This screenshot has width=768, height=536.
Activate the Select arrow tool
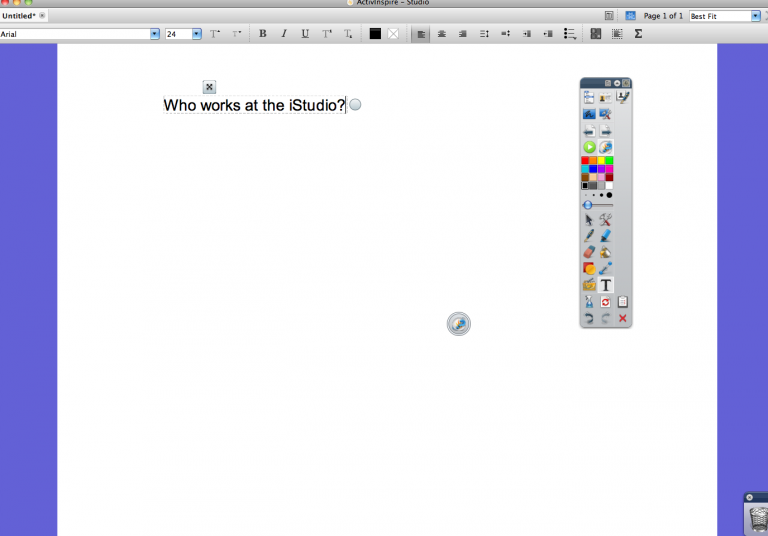pos(589,220)
